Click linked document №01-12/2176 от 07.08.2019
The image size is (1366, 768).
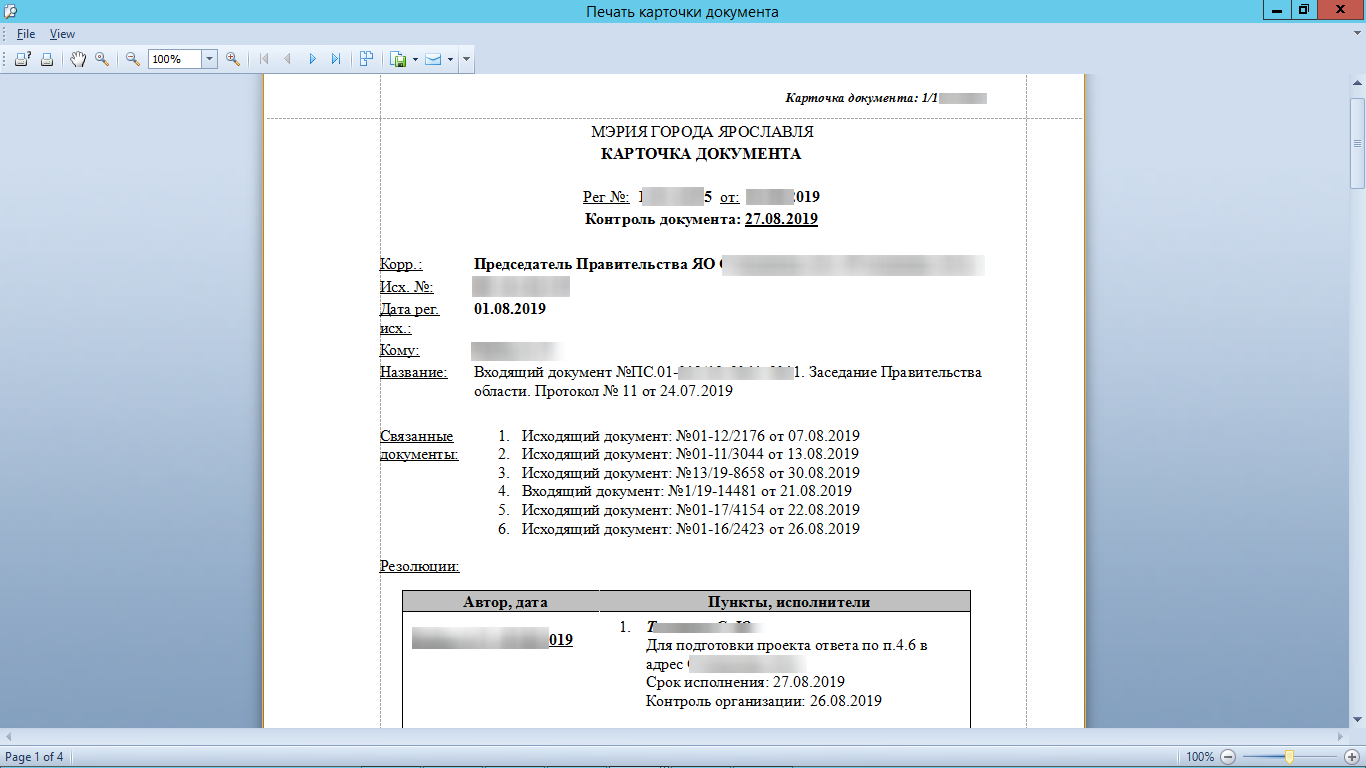(x=690, y=436)
